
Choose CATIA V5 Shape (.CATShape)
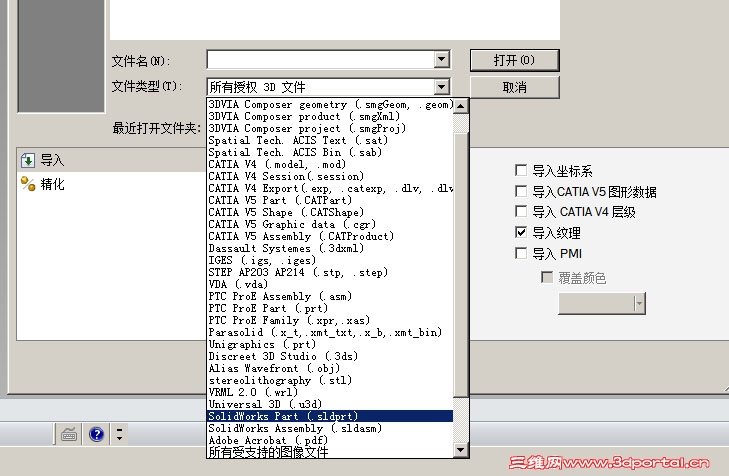point(330,212)
